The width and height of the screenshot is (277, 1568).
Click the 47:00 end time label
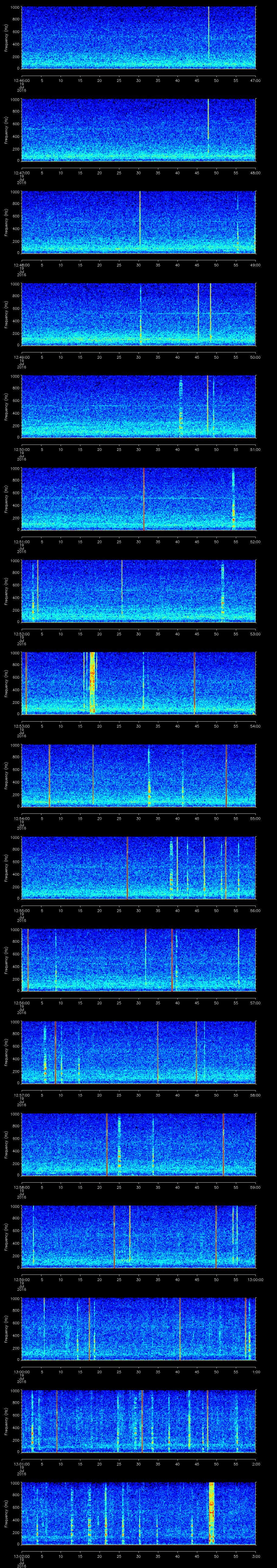[255, 80]
